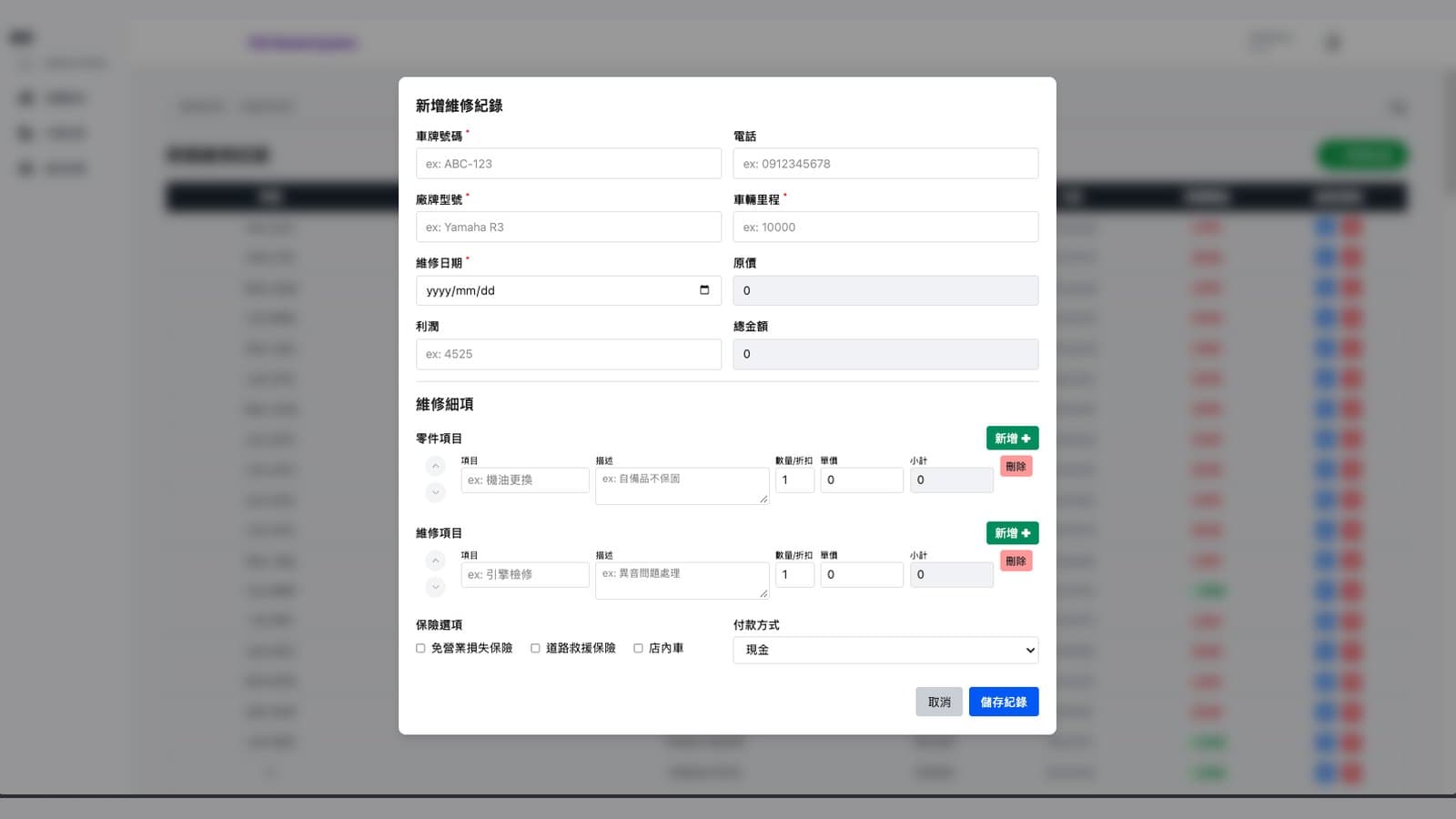
Task: Focus 零件項目 description textarea (自備品不保固)
Action: (x=682, y=486)
